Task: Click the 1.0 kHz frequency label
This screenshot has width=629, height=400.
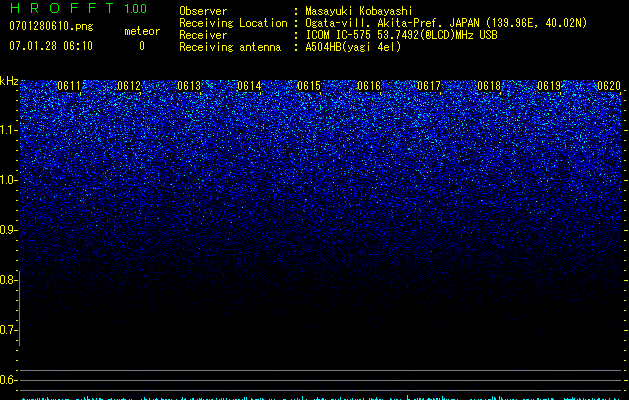Action: (x=8, y=180)
